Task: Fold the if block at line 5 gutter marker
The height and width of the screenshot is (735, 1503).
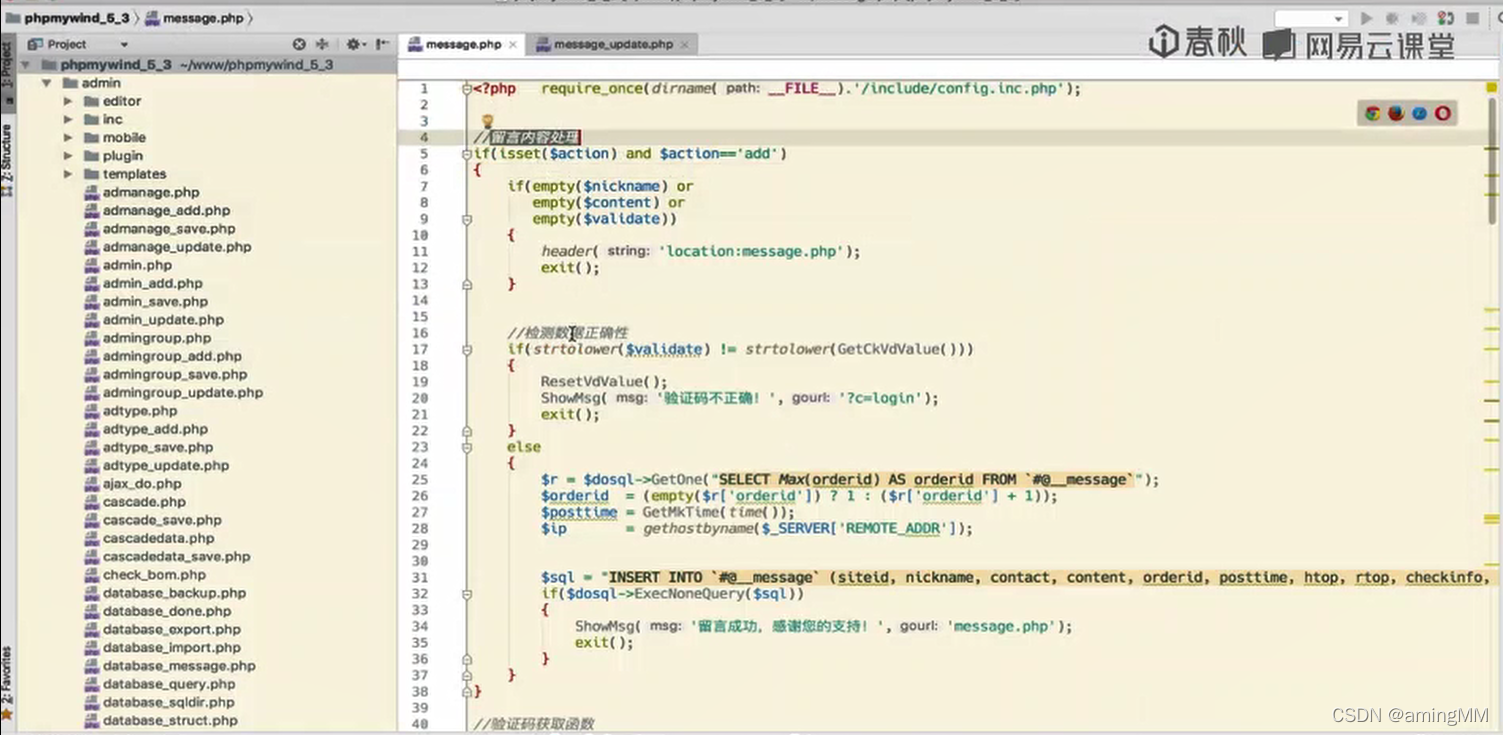Action: [x=467, y=154]
